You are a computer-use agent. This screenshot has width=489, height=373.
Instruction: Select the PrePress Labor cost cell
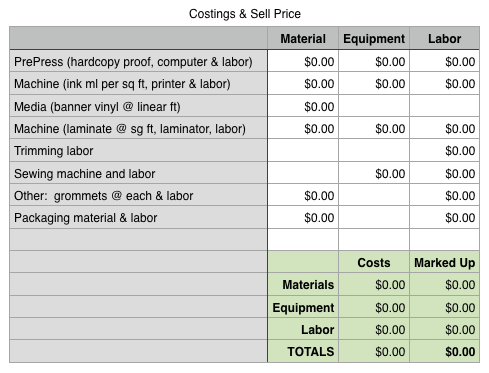(444, 61)
